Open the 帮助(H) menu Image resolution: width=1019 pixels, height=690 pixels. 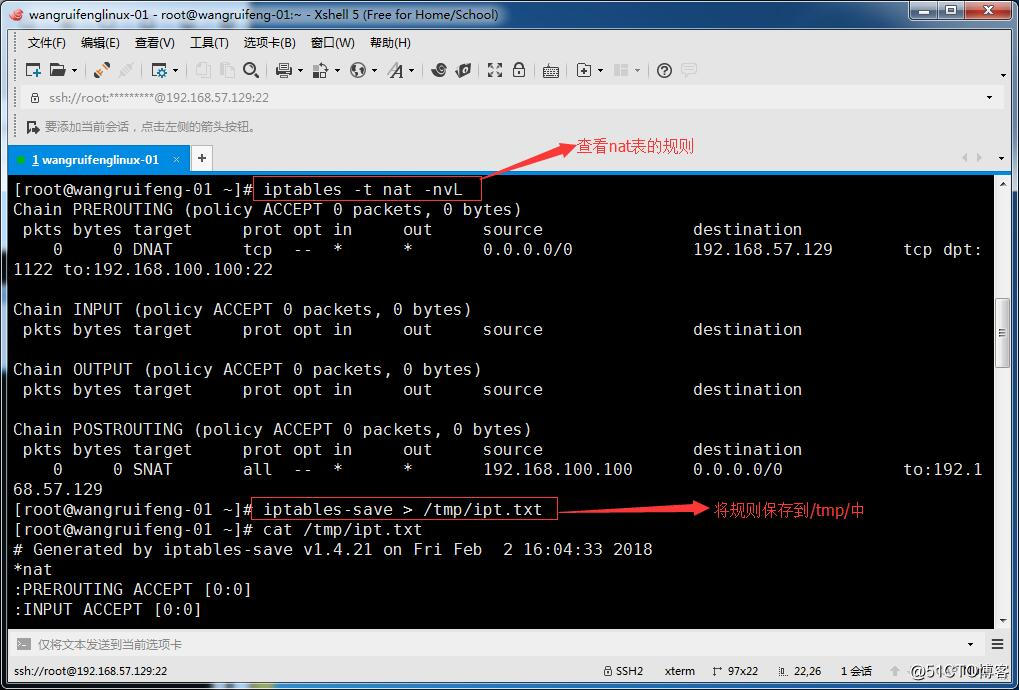click(x=390, y=43)
